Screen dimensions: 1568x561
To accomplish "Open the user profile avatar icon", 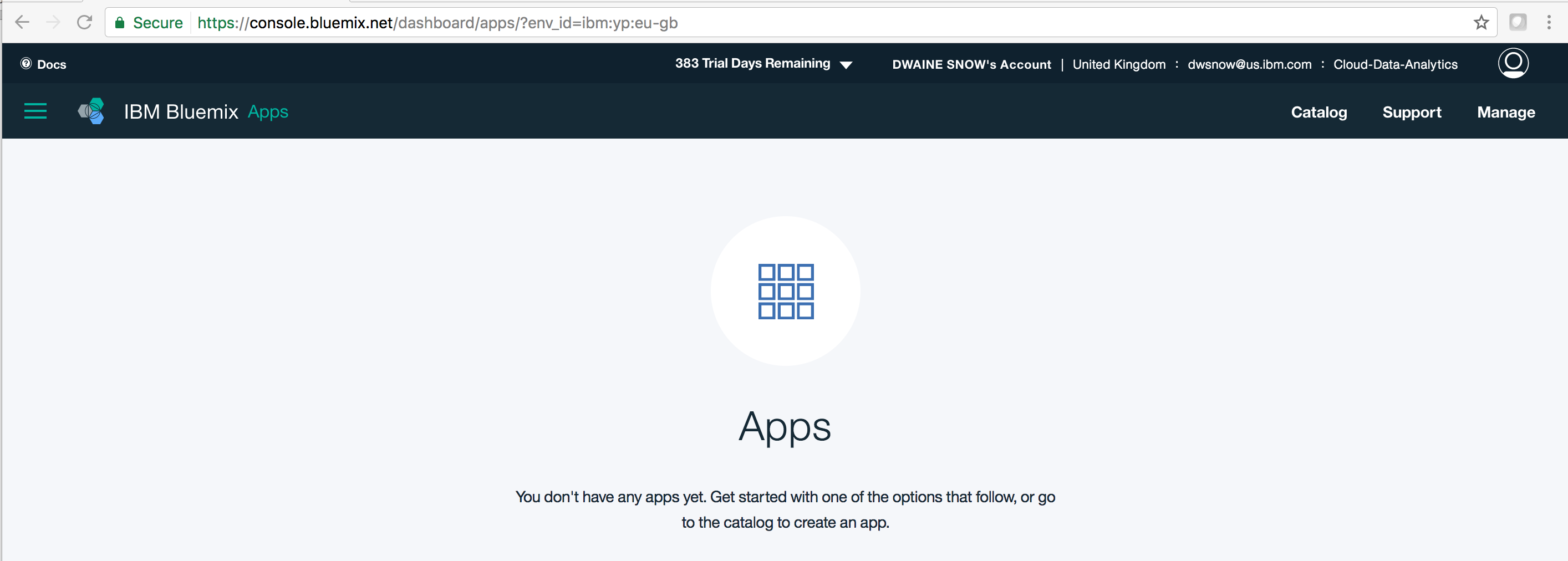I will click(x=1513, y=63).
